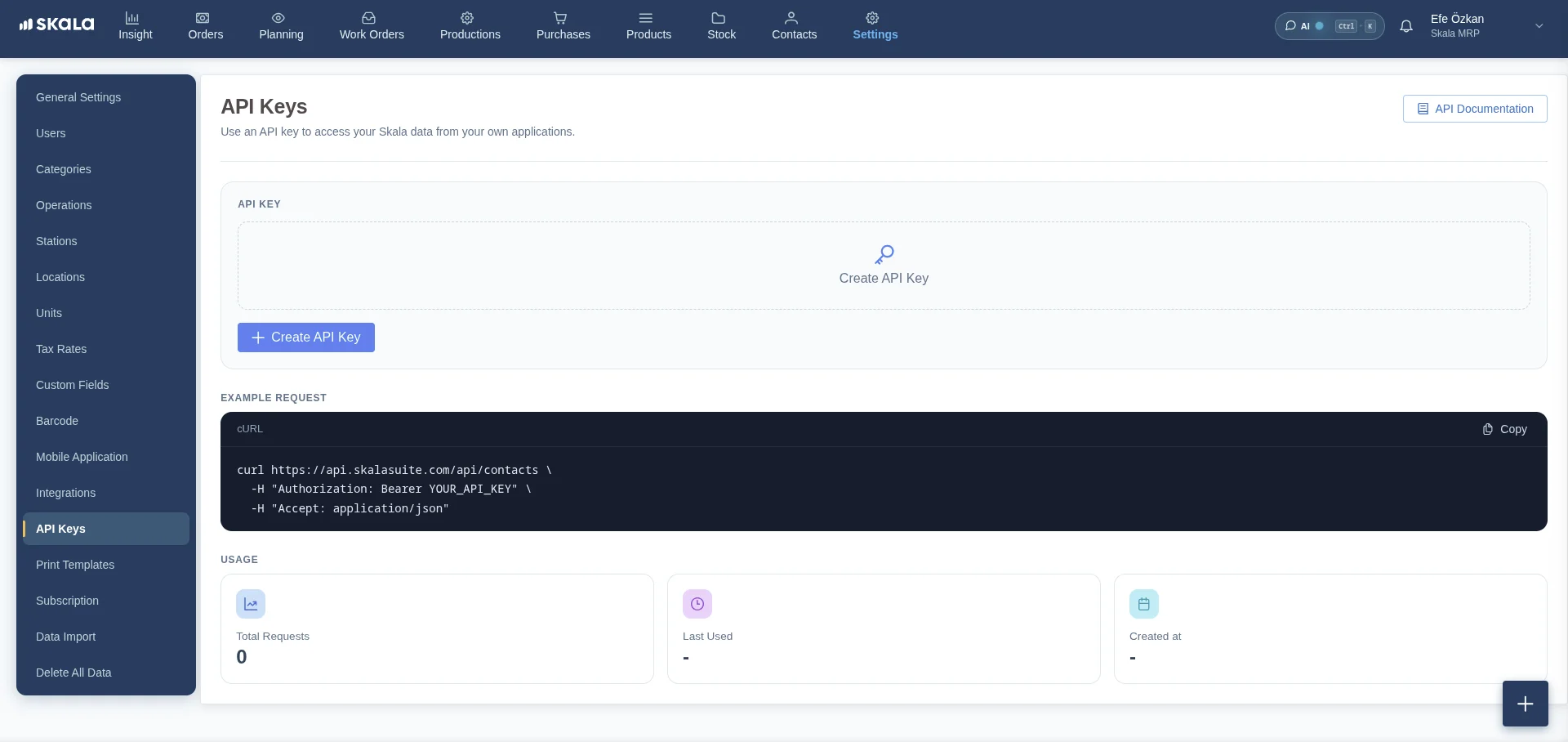Click the Total Requests value 0
This screenshot has width=1568, height=742.
point(242,657)
